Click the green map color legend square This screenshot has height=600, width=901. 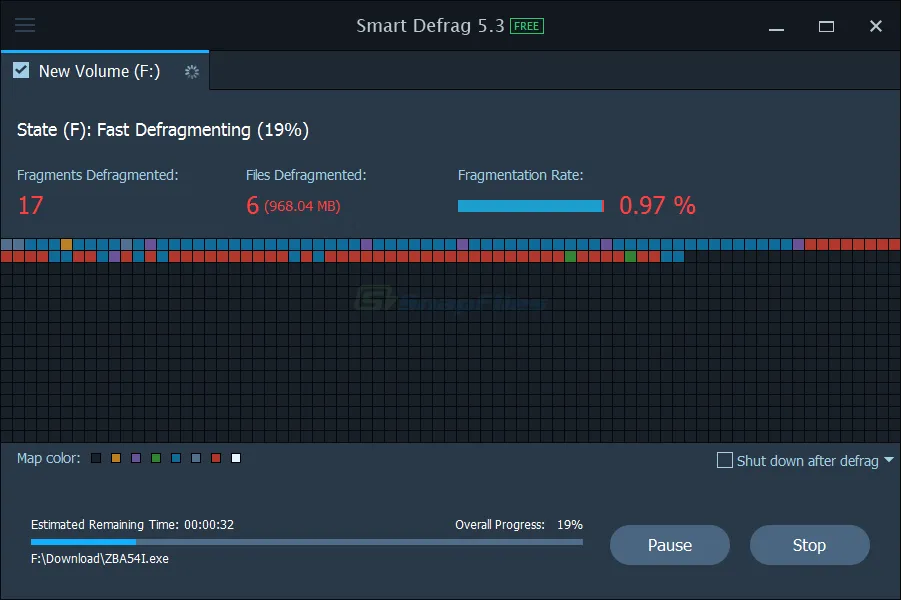(x=156, y=458)
